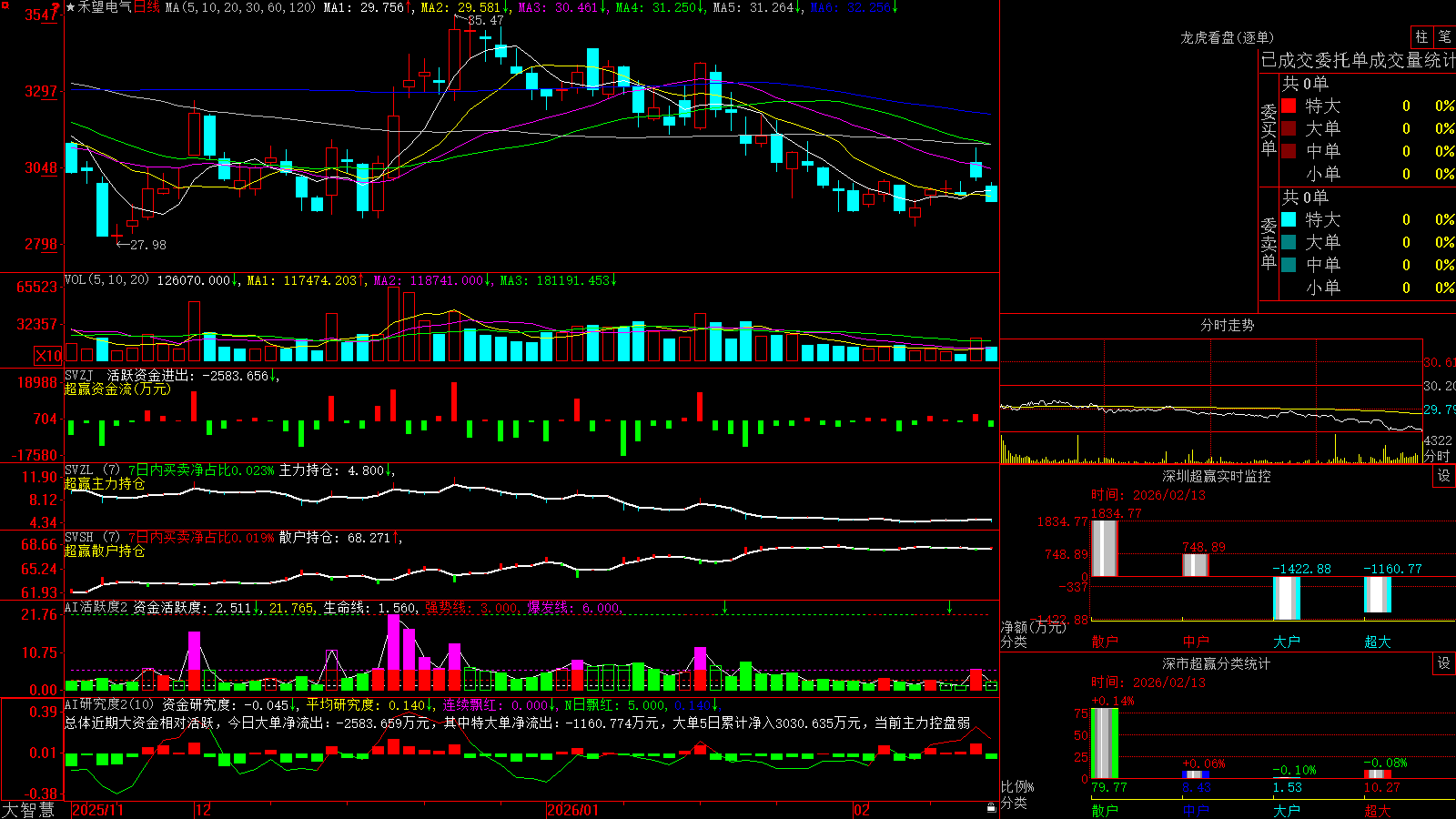The height and width of the screenshot is (819, 1456).
Task: Click the 超赢资金流(万元) label
Action: (117, 389)
